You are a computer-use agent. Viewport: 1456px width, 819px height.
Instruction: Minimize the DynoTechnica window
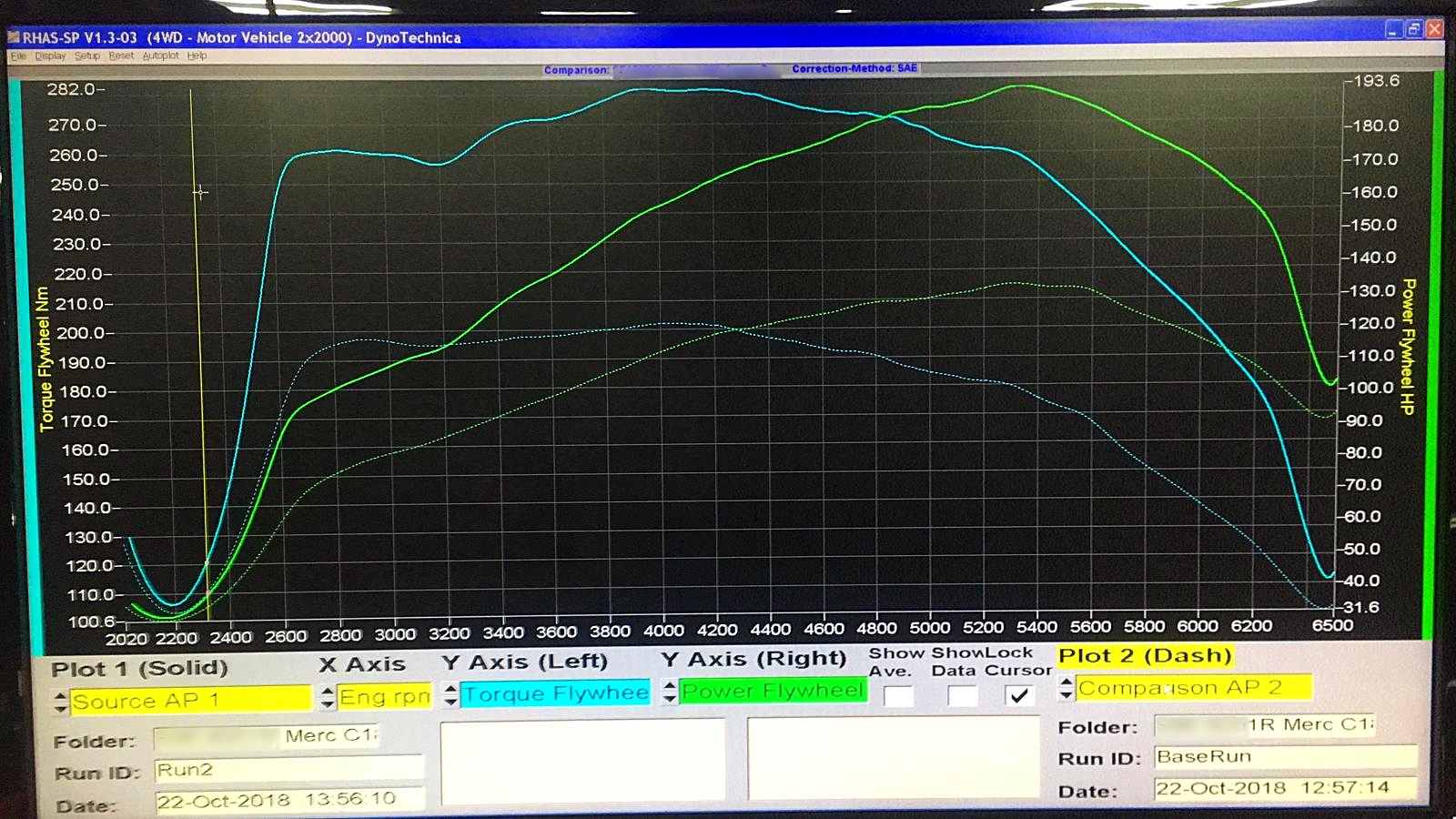tap(1393, 29)
